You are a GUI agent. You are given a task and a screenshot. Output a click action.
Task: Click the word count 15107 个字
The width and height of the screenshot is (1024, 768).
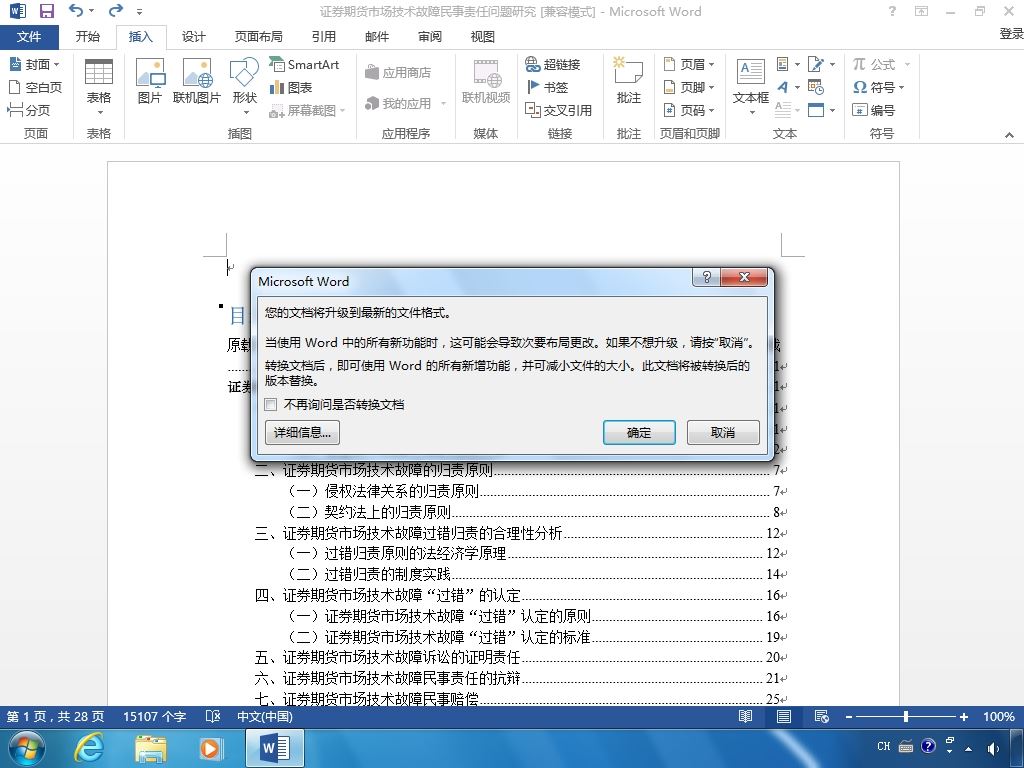click(x=155, y=716)
